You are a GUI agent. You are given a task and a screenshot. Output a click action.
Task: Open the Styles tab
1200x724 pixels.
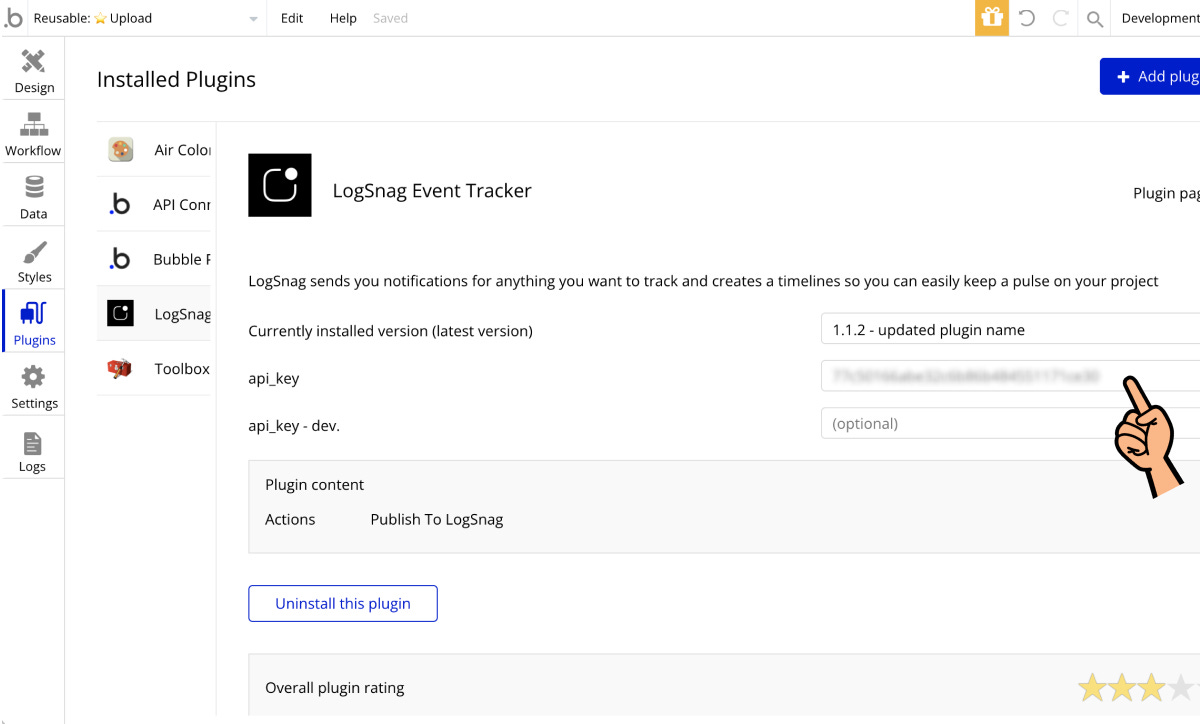pos(33,258)
